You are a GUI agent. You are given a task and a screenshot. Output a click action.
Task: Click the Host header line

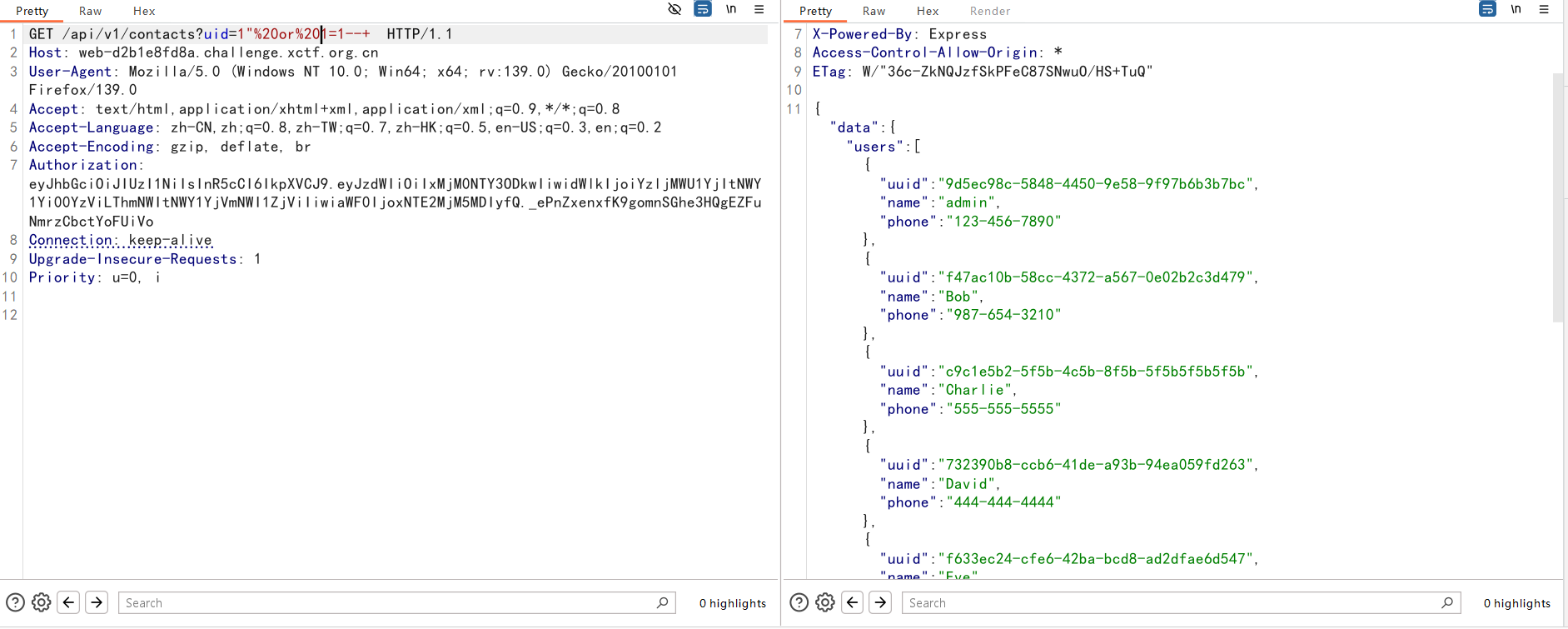204,52
